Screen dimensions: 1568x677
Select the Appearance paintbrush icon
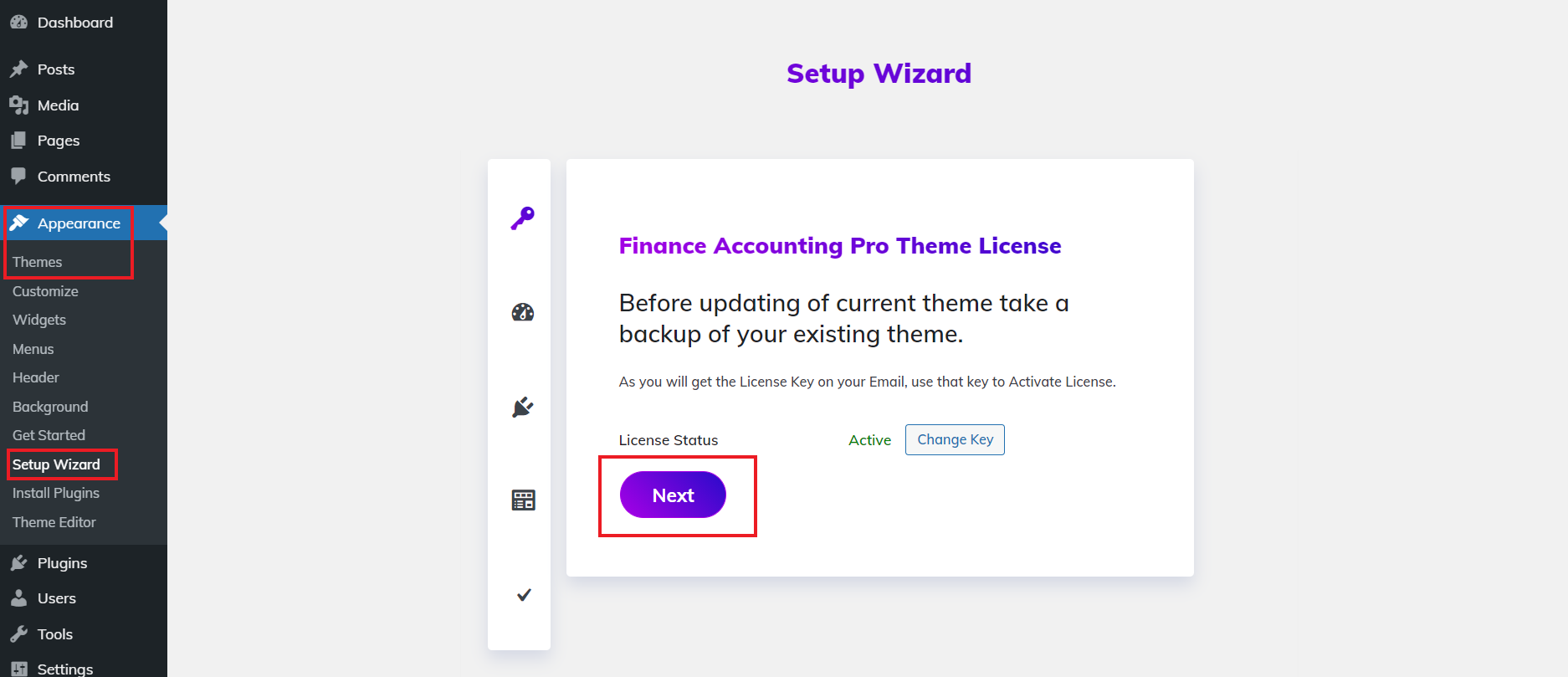point(19,223)
